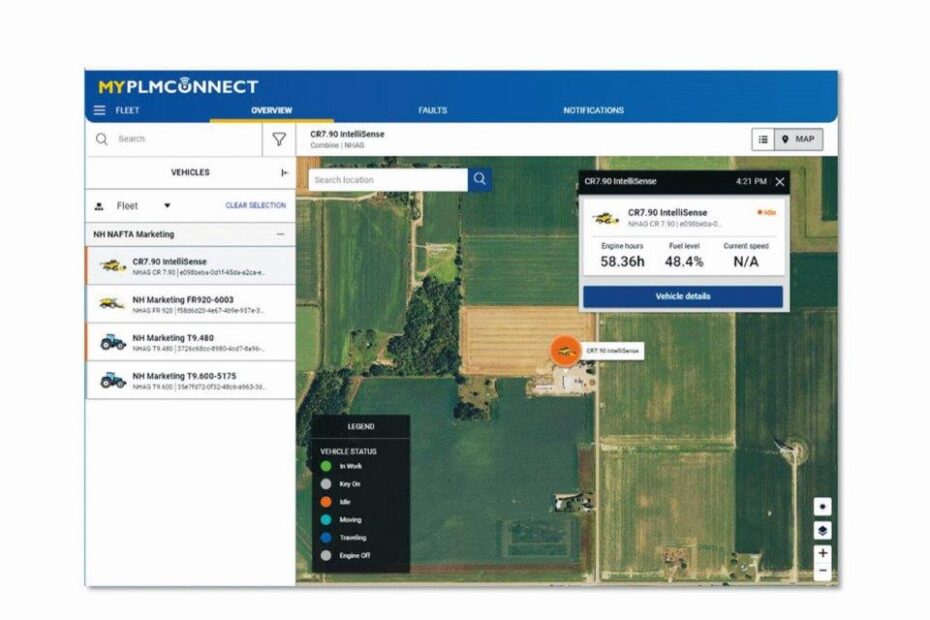Click the green In Work legend swatch
This screenshot has height=620, width=930.
click(x=326, y=466)
